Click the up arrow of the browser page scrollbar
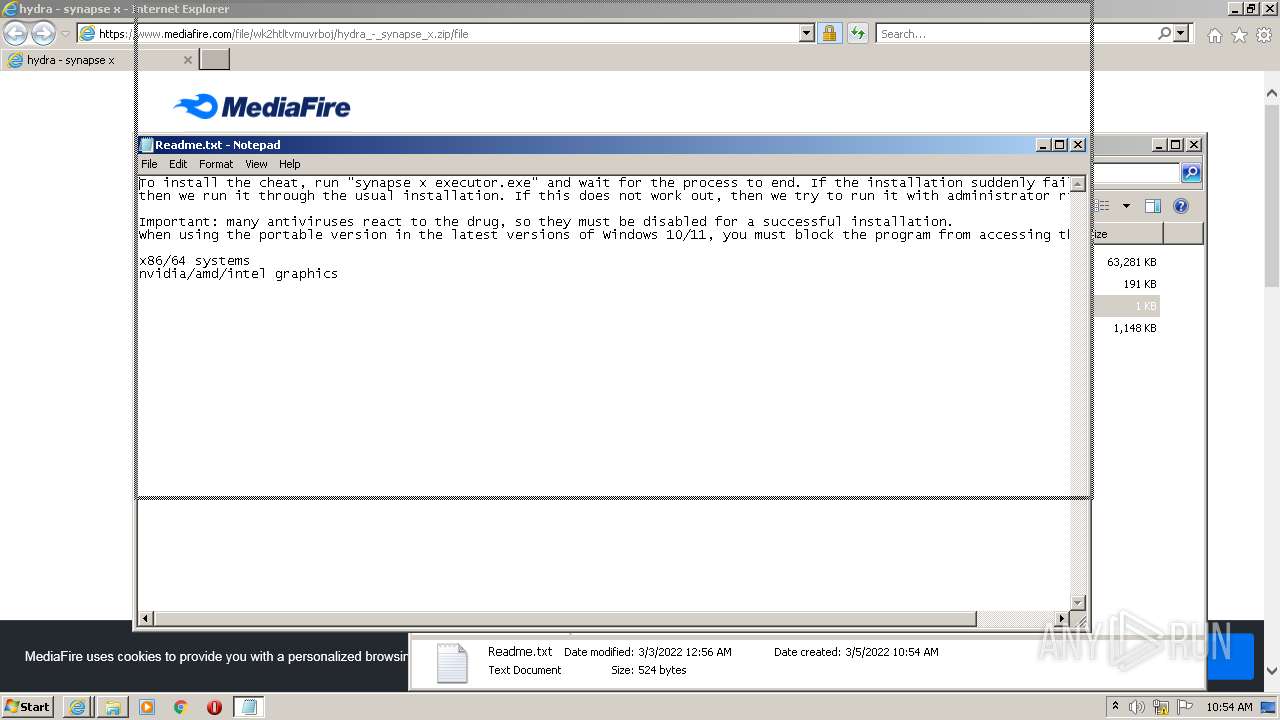This screenshot has height=720, width=1280. [1272, 93]
